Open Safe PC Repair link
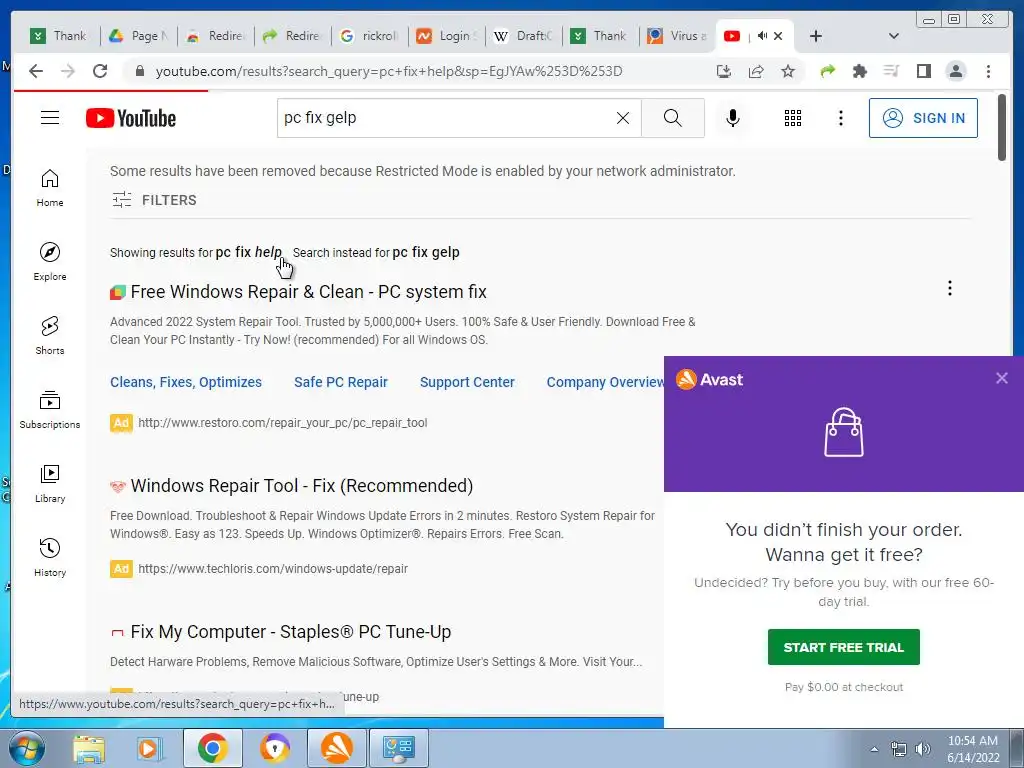Image resolution: width=1024 pixels, height=768 pixels. click(340, 382)
